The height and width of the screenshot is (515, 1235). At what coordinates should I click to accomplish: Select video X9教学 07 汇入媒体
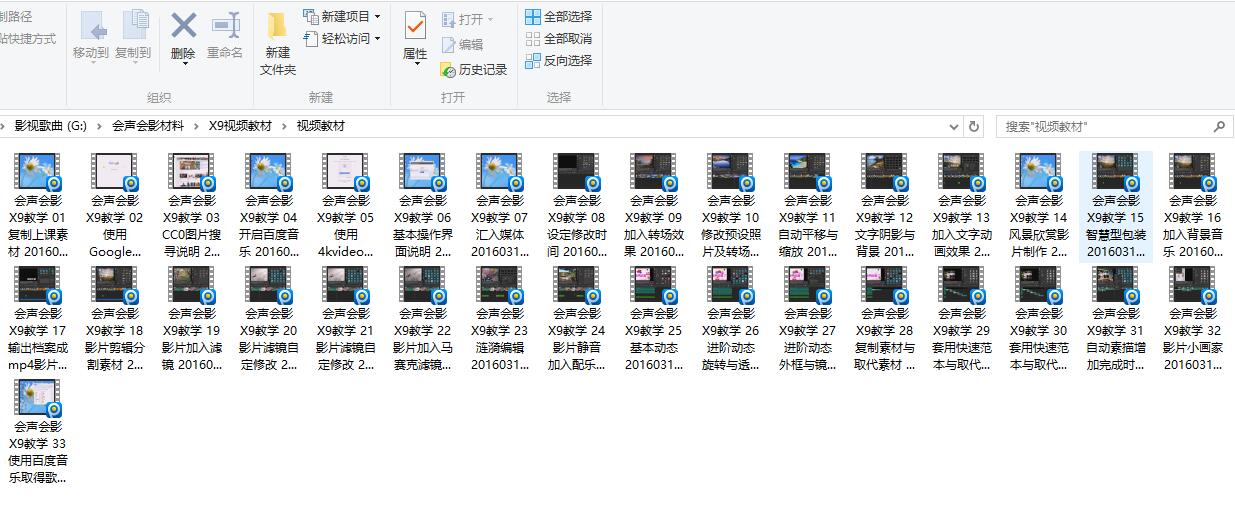point(500,206)
